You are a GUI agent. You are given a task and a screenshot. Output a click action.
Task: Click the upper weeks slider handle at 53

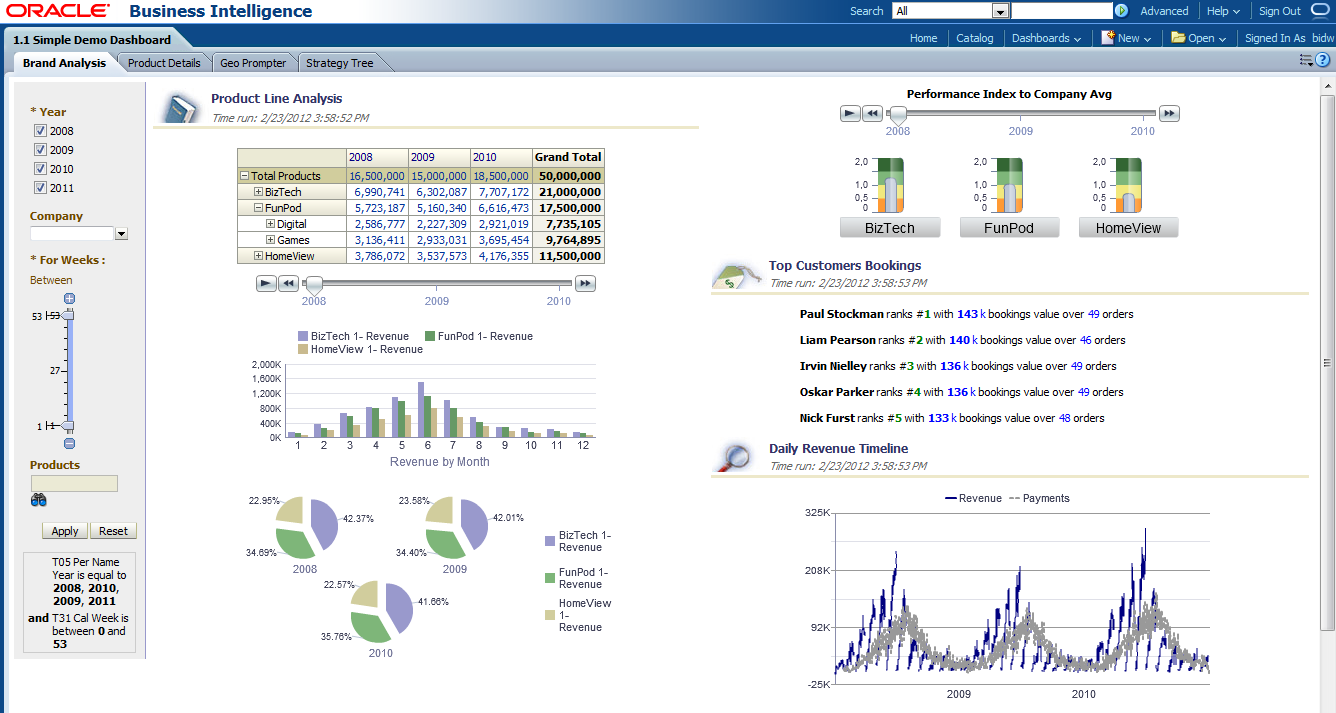click(x=68, y=316)
